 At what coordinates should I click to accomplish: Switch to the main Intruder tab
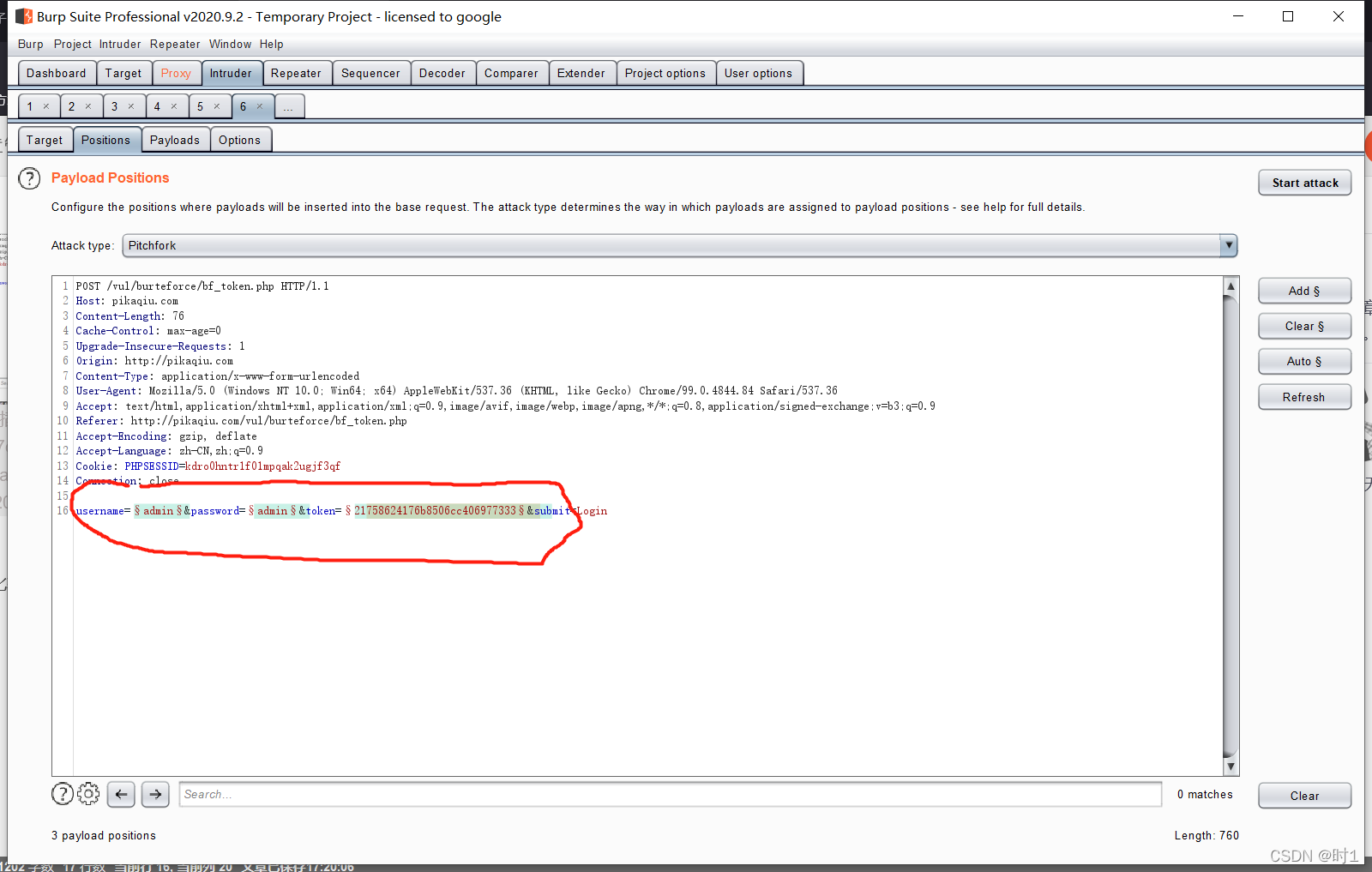pyautogui.click(x=231, y=73)
